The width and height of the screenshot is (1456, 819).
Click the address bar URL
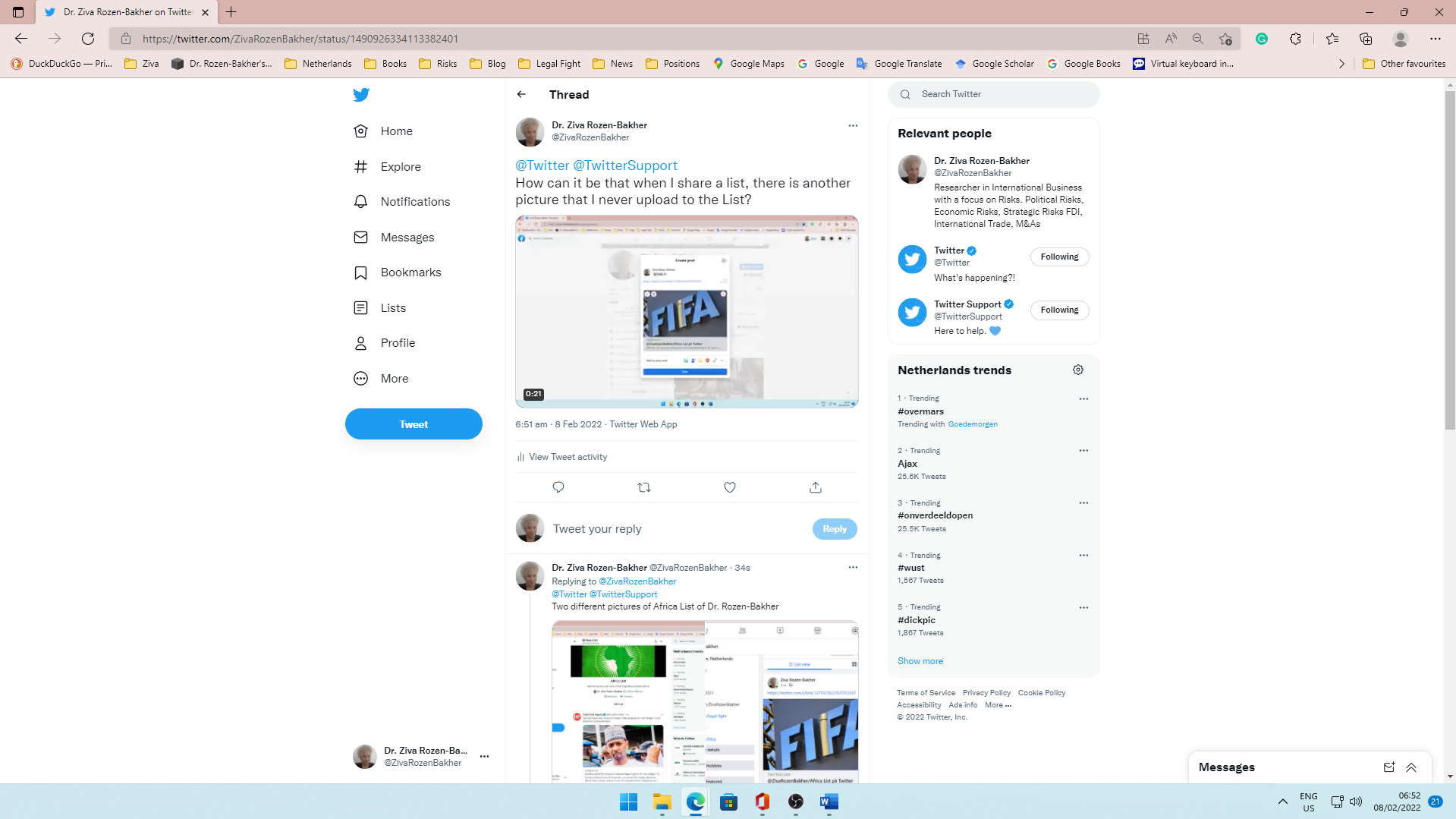pyautogui.click(x=300, y=39)
